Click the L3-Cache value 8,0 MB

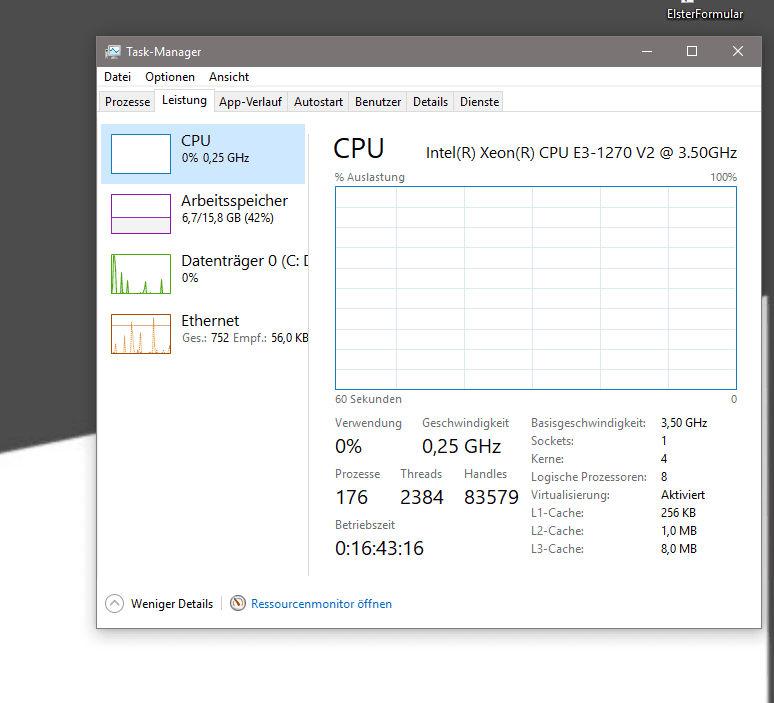pyautogui.click(x=679, y=549)
